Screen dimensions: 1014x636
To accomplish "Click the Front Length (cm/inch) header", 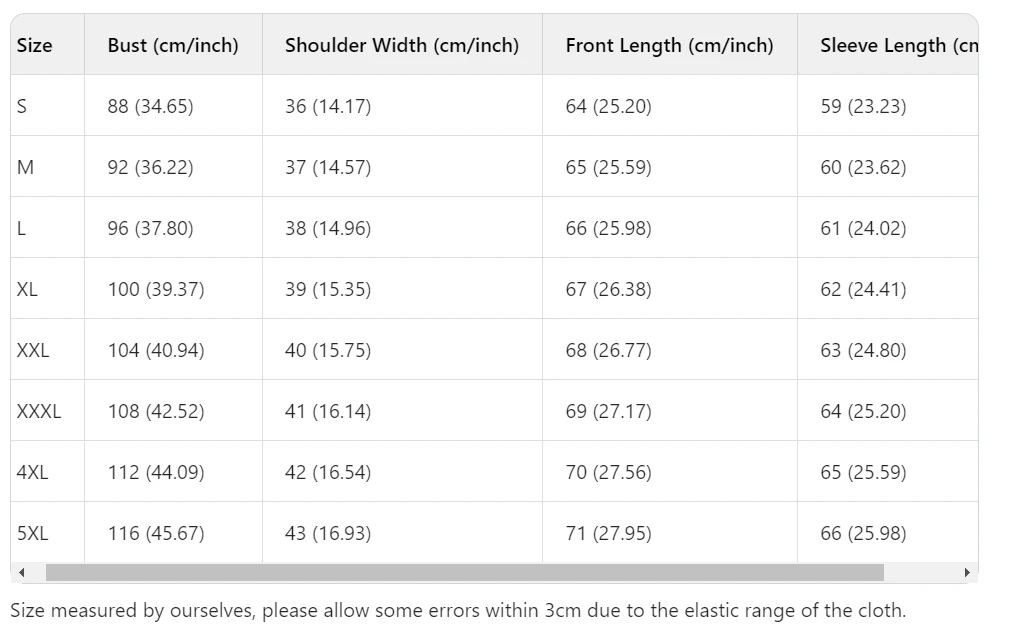I will point(669,45).
